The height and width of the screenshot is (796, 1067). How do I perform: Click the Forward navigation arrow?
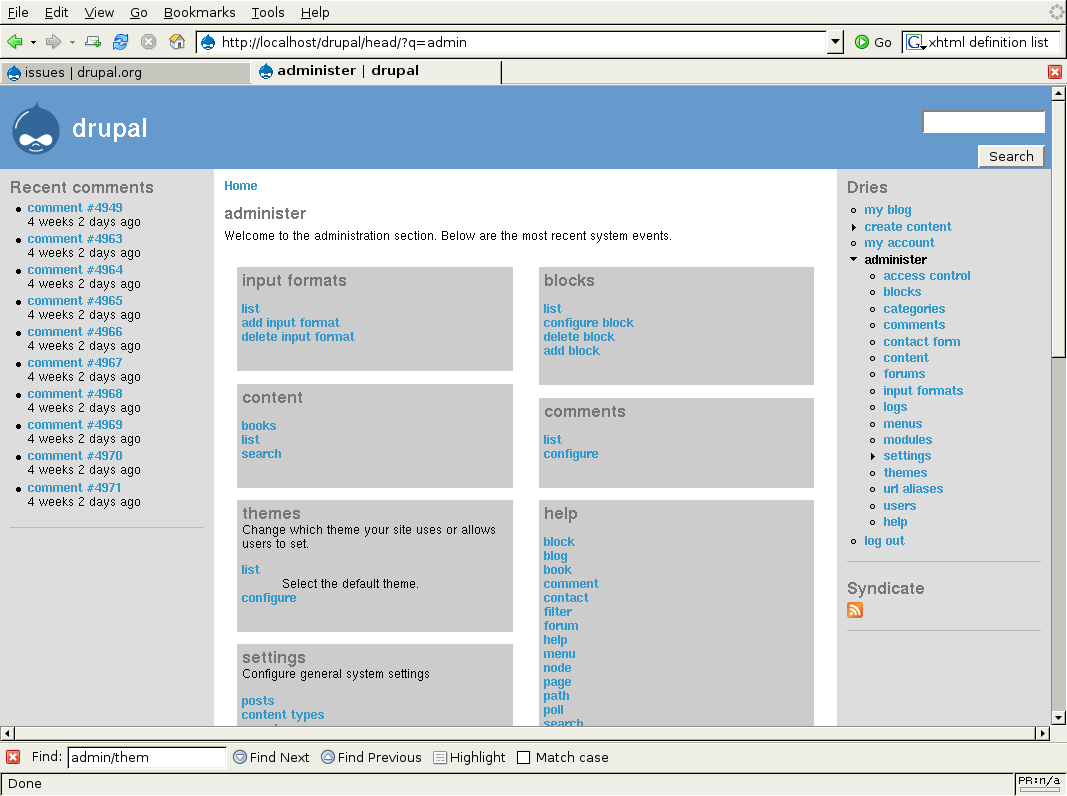(x=51, y=41)
